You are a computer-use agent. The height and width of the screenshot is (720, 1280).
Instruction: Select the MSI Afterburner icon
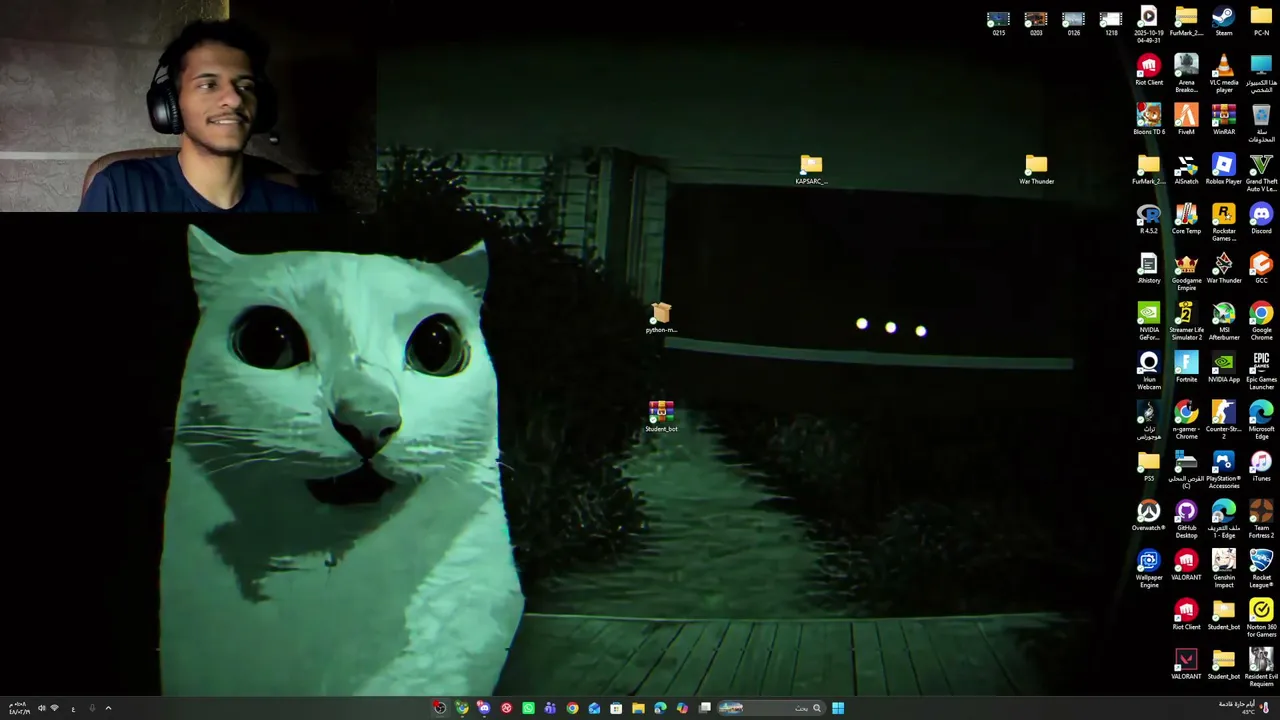tap(1223, 322)
